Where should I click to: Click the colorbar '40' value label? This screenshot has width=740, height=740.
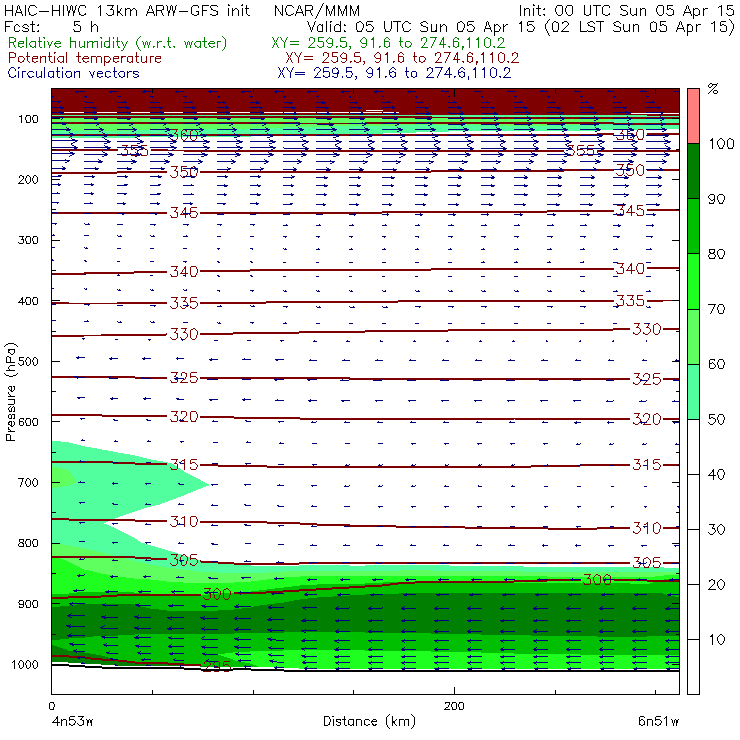(716, 475)
